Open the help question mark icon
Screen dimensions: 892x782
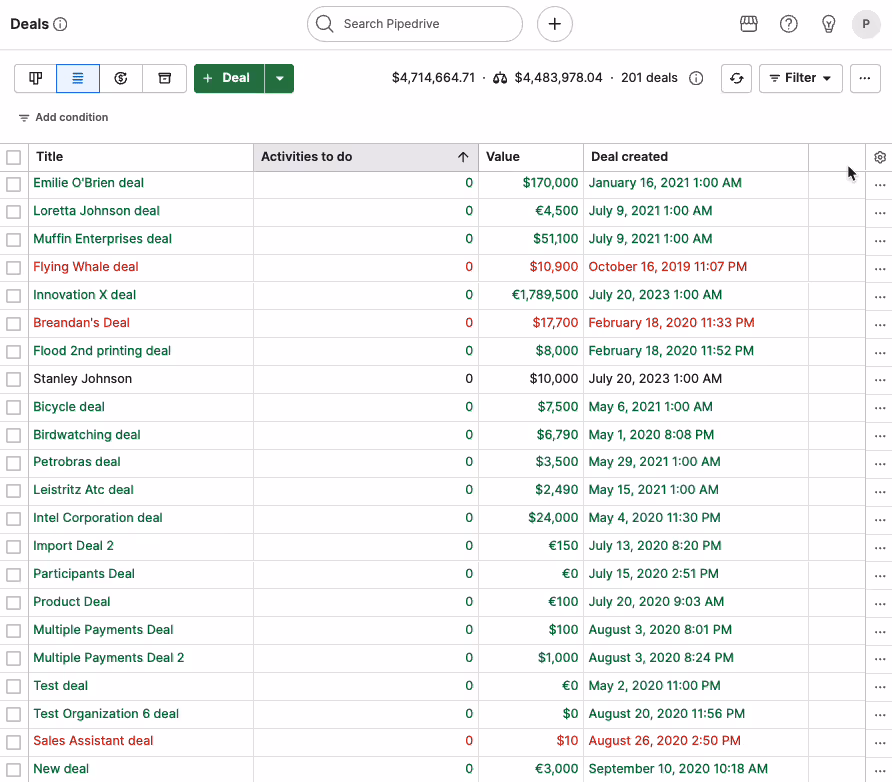click(x=788, y=24)
